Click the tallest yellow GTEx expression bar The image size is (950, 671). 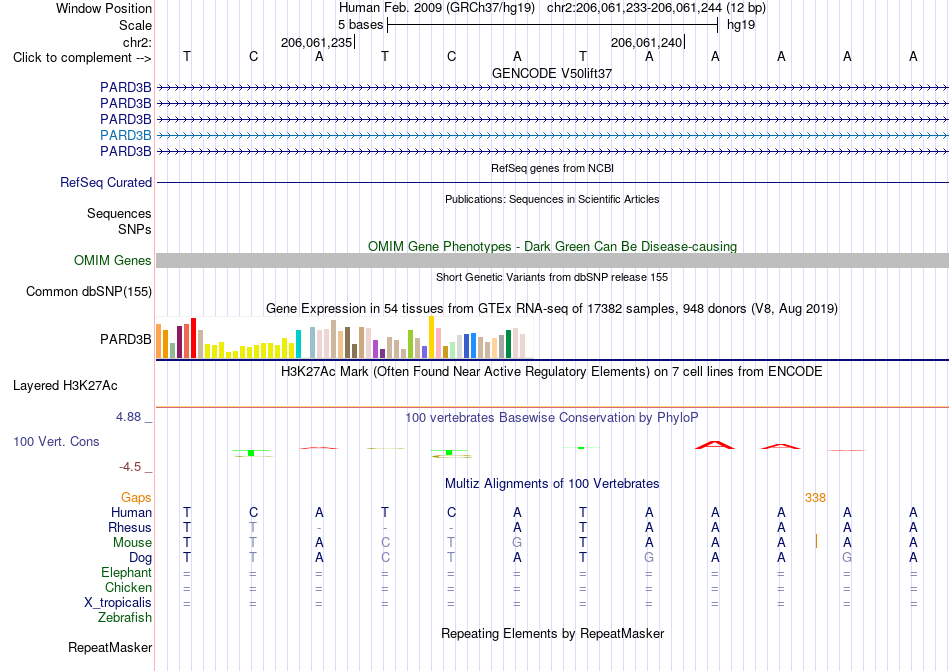click(431, 337)
